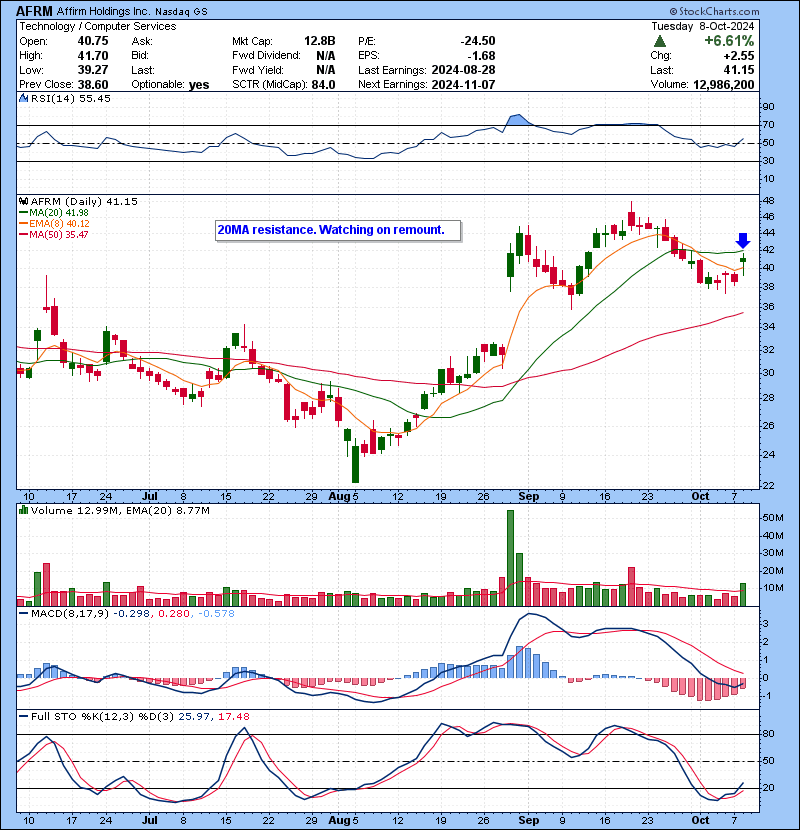The height and width of the screenshot is (830, 800).
Task: Click Jul on the bottom stochastic date axis
Action: [x=150, y=820]
